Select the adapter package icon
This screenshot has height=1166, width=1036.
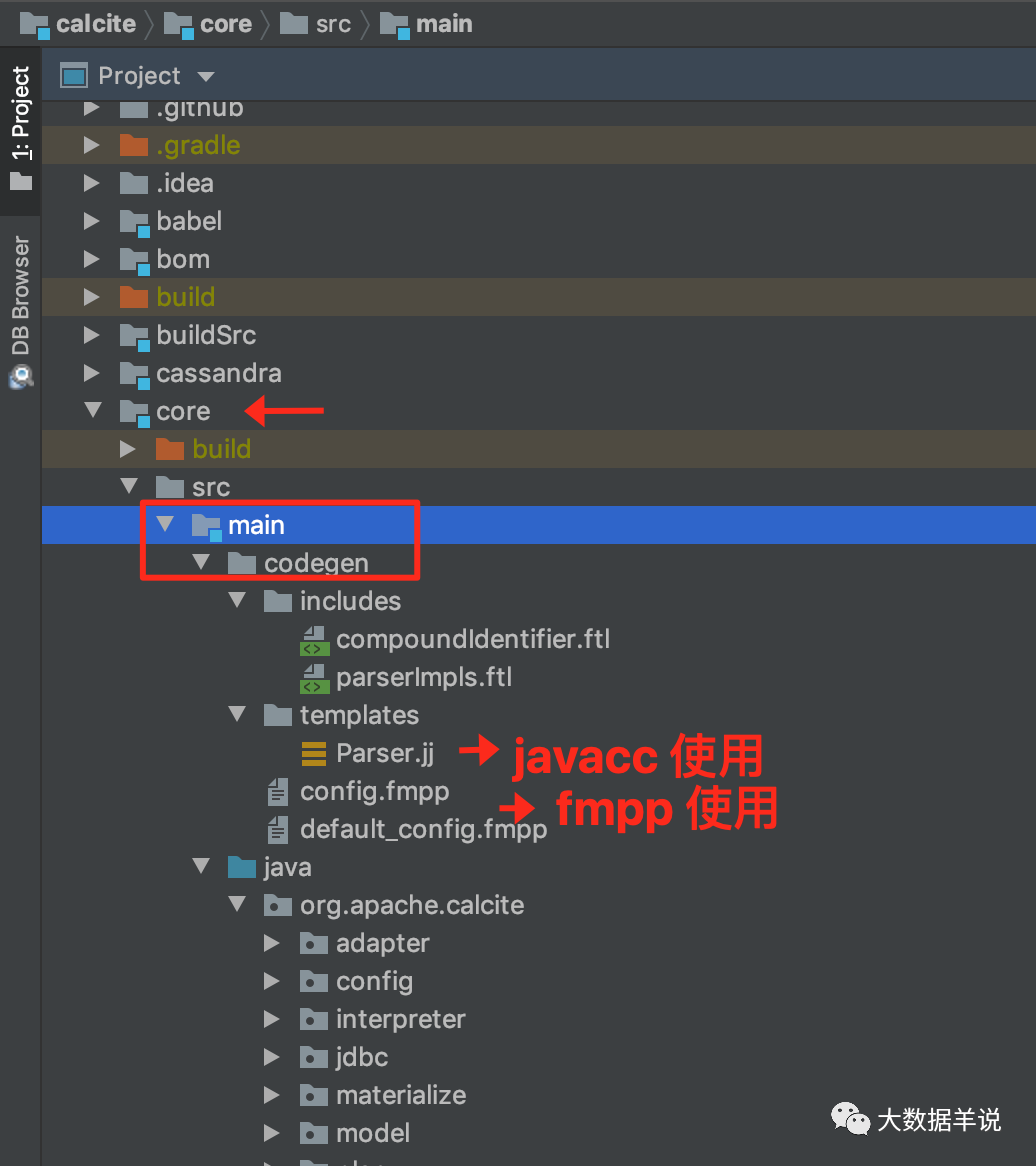pyautogui.click(x=314, y=943)
